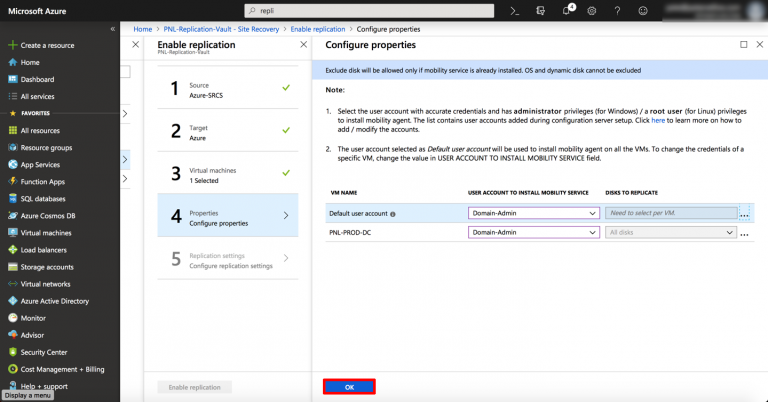Click Need to select per VM field
Viewport: 768px width, 402px height.
click(671, 213)
